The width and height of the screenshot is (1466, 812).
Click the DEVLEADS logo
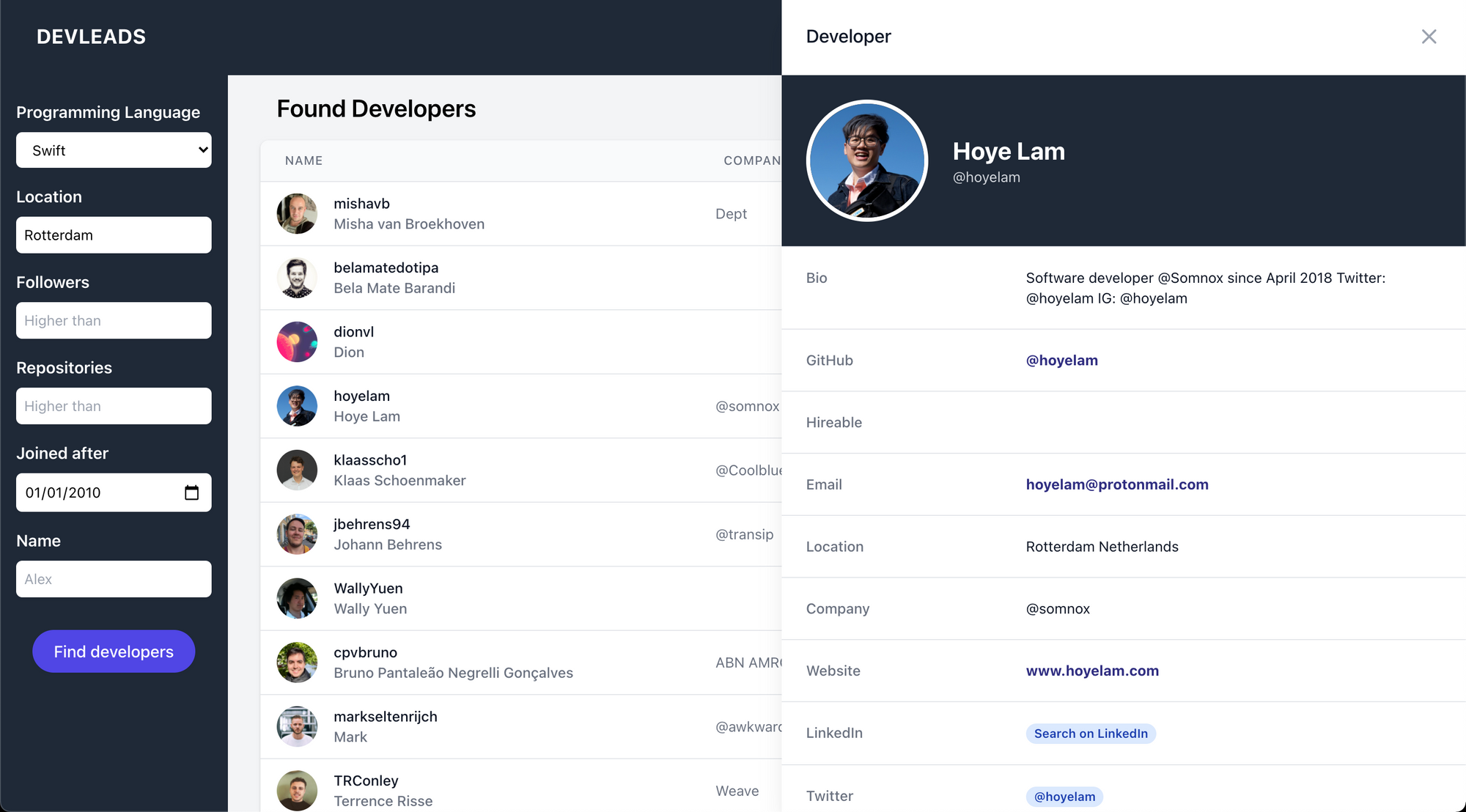click(92, 37)
